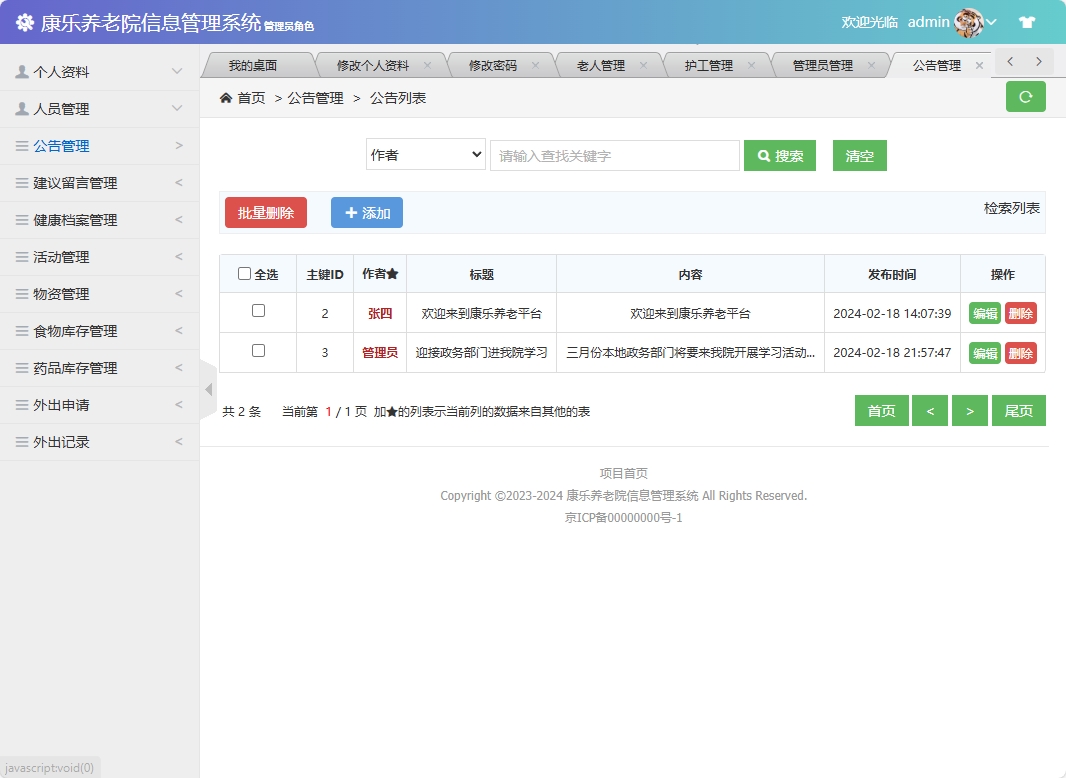Expand the 健康档案管理 menu section

(x=75, y=219)
